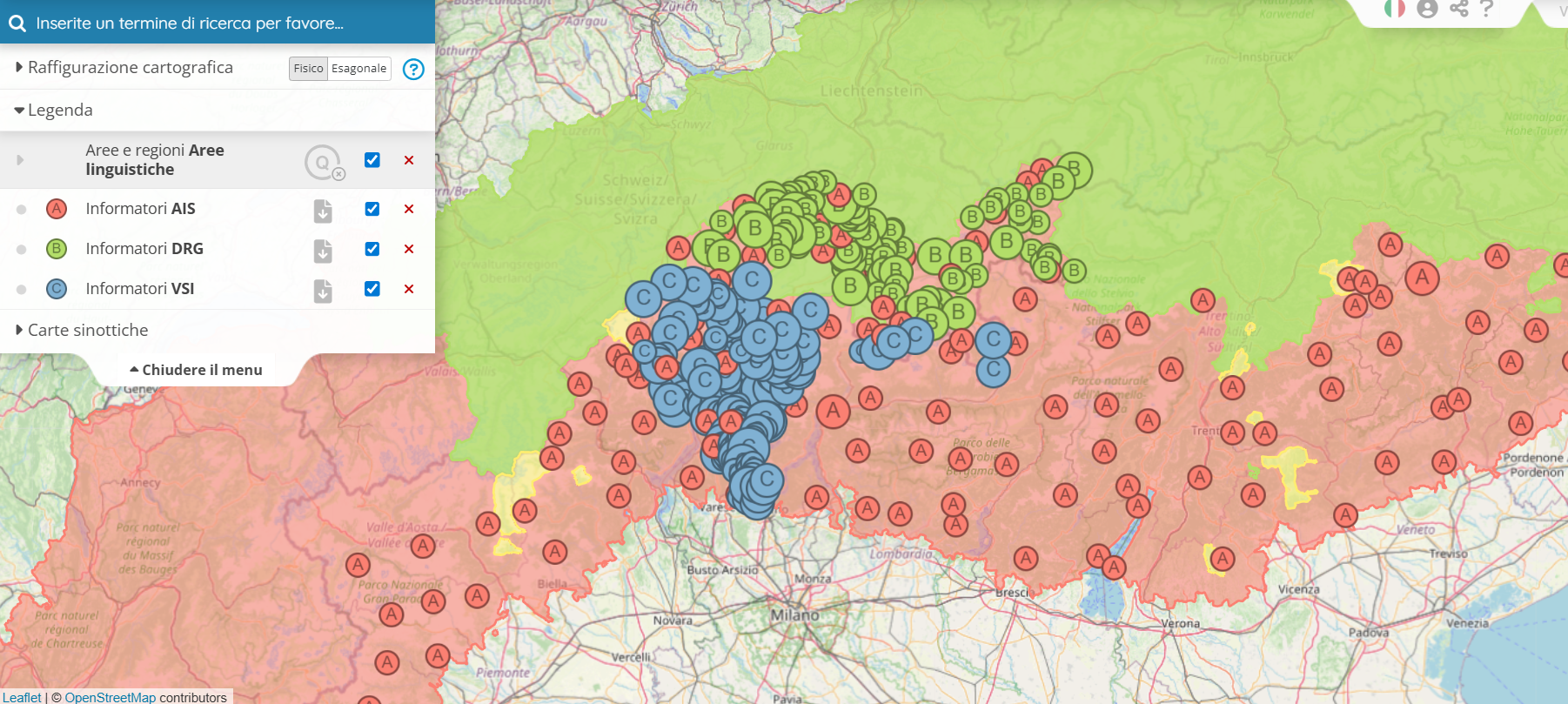Expand the Carte sinottiche section

87,331
